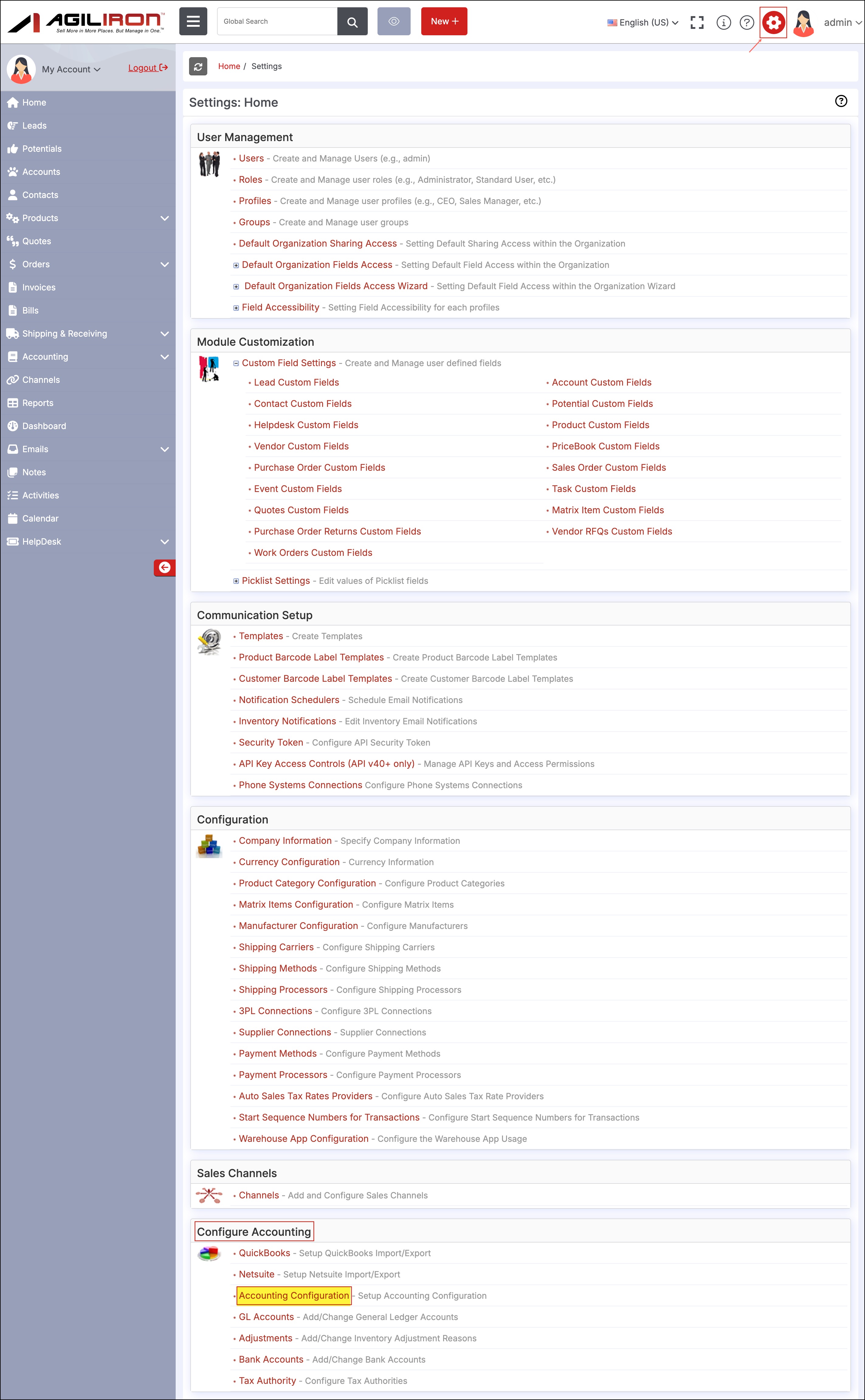Open the red settings gear icon
Viewport: 865px width, 1400px height.
pyautogui.click(x=773, y=22)
